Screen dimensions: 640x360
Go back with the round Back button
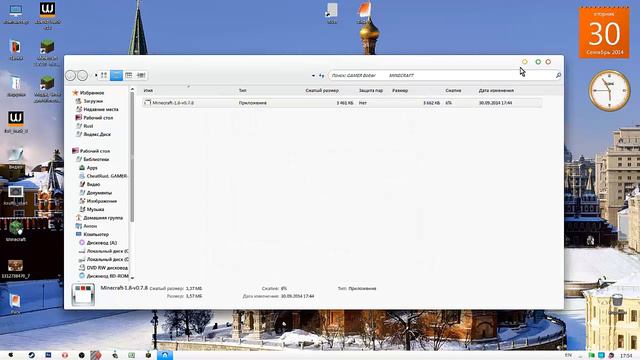(70, 76)
